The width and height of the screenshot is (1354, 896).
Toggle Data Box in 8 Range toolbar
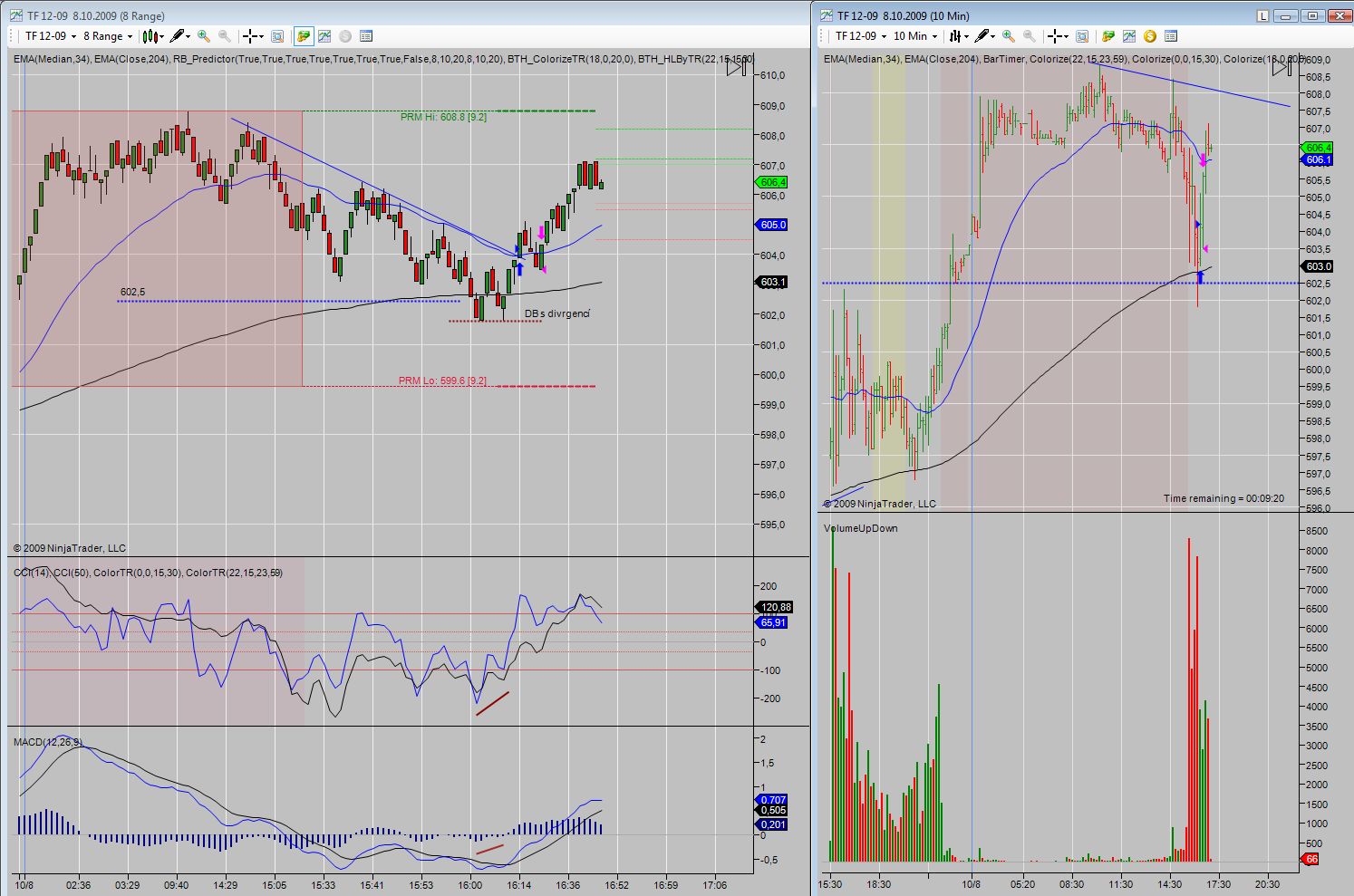tap(277, 36)
